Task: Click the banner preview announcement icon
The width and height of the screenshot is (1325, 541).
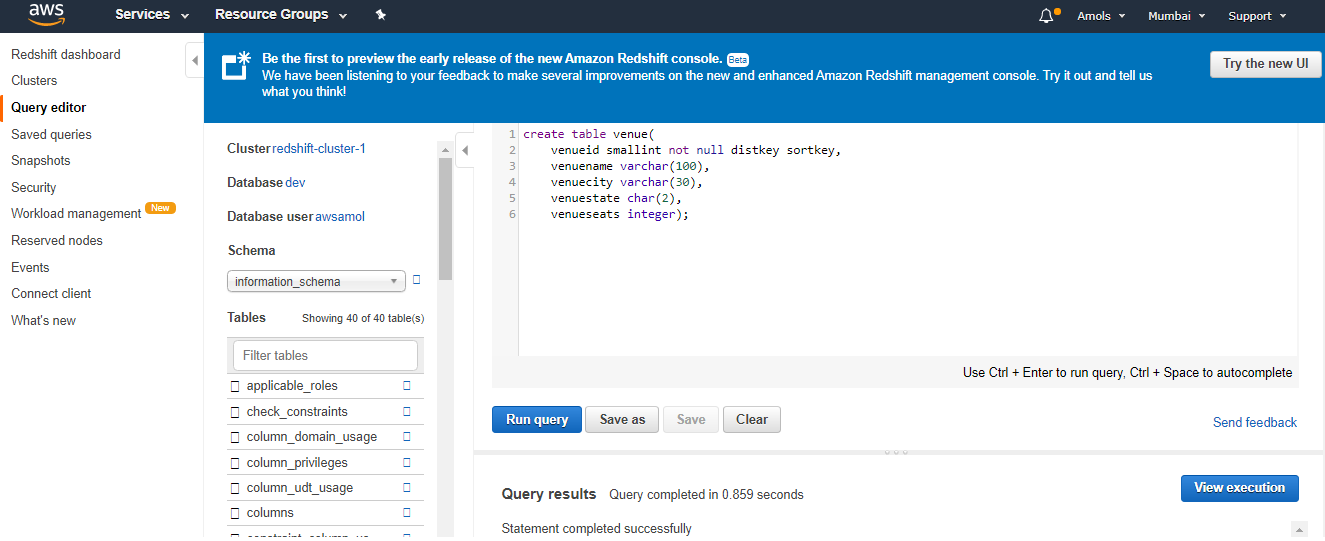Action: click(236, 65)
